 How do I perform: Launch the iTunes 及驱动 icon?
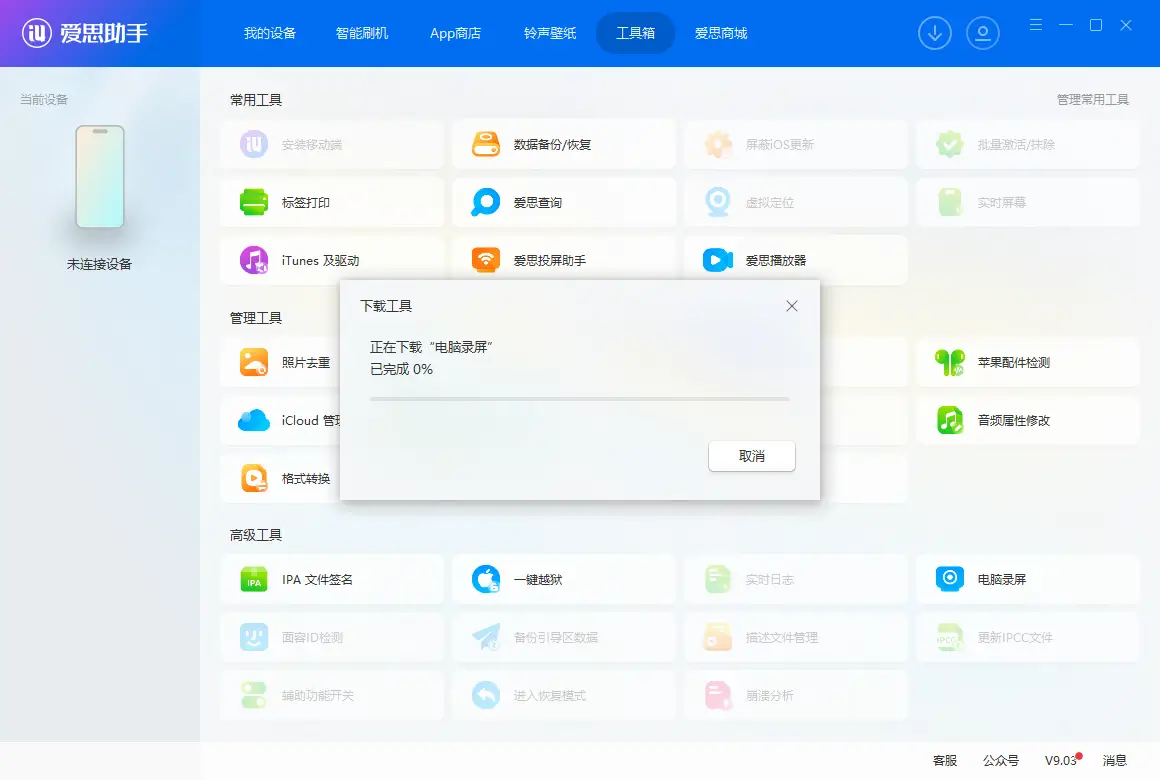coord(254,260)
